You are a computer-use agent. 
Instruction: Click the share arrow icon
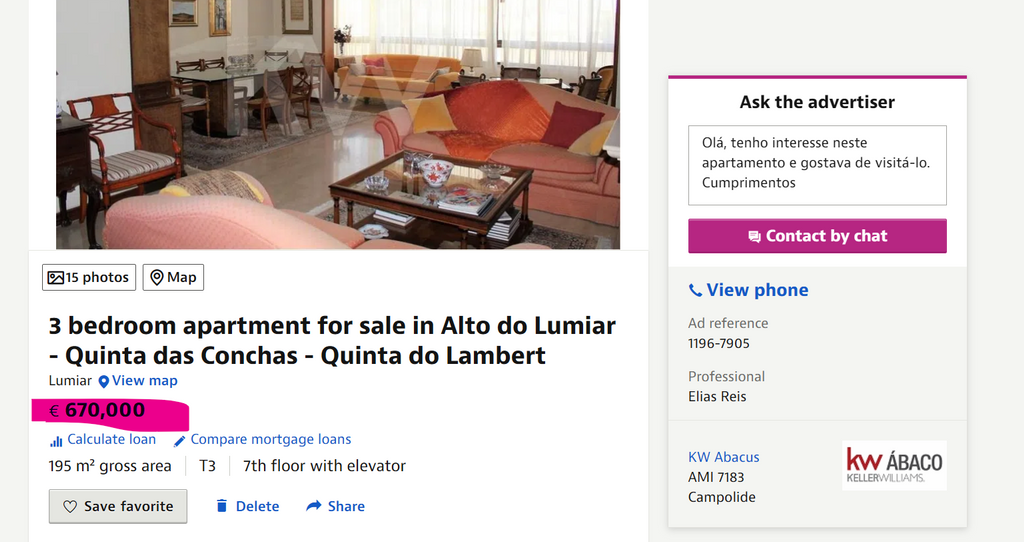pyautogui.click(x=314, y=505)
